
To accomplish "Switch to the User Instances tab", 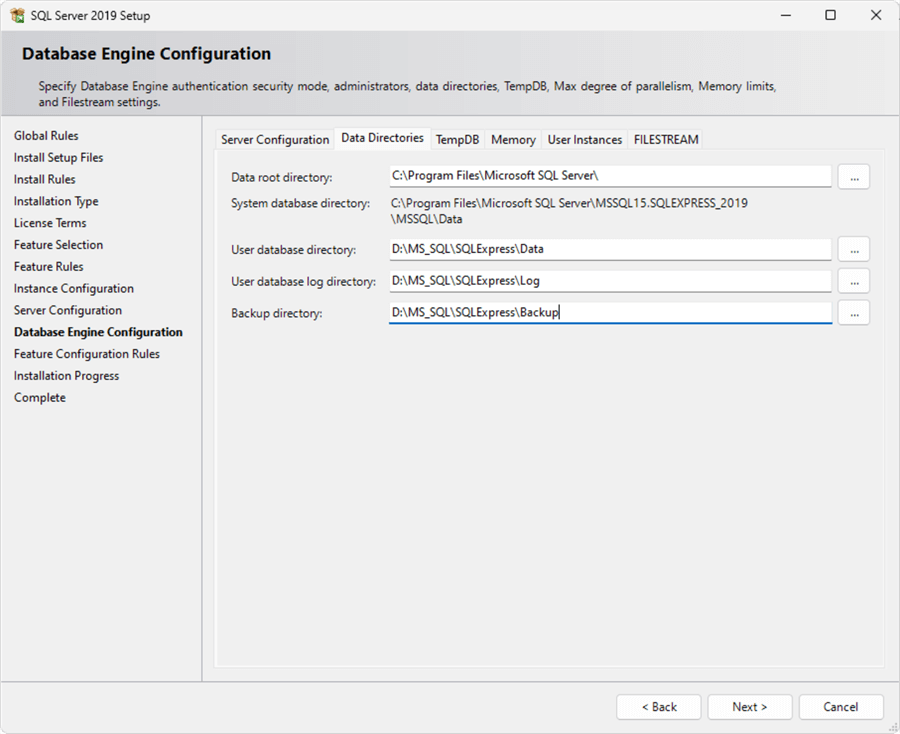I will (x=584, y=139).
